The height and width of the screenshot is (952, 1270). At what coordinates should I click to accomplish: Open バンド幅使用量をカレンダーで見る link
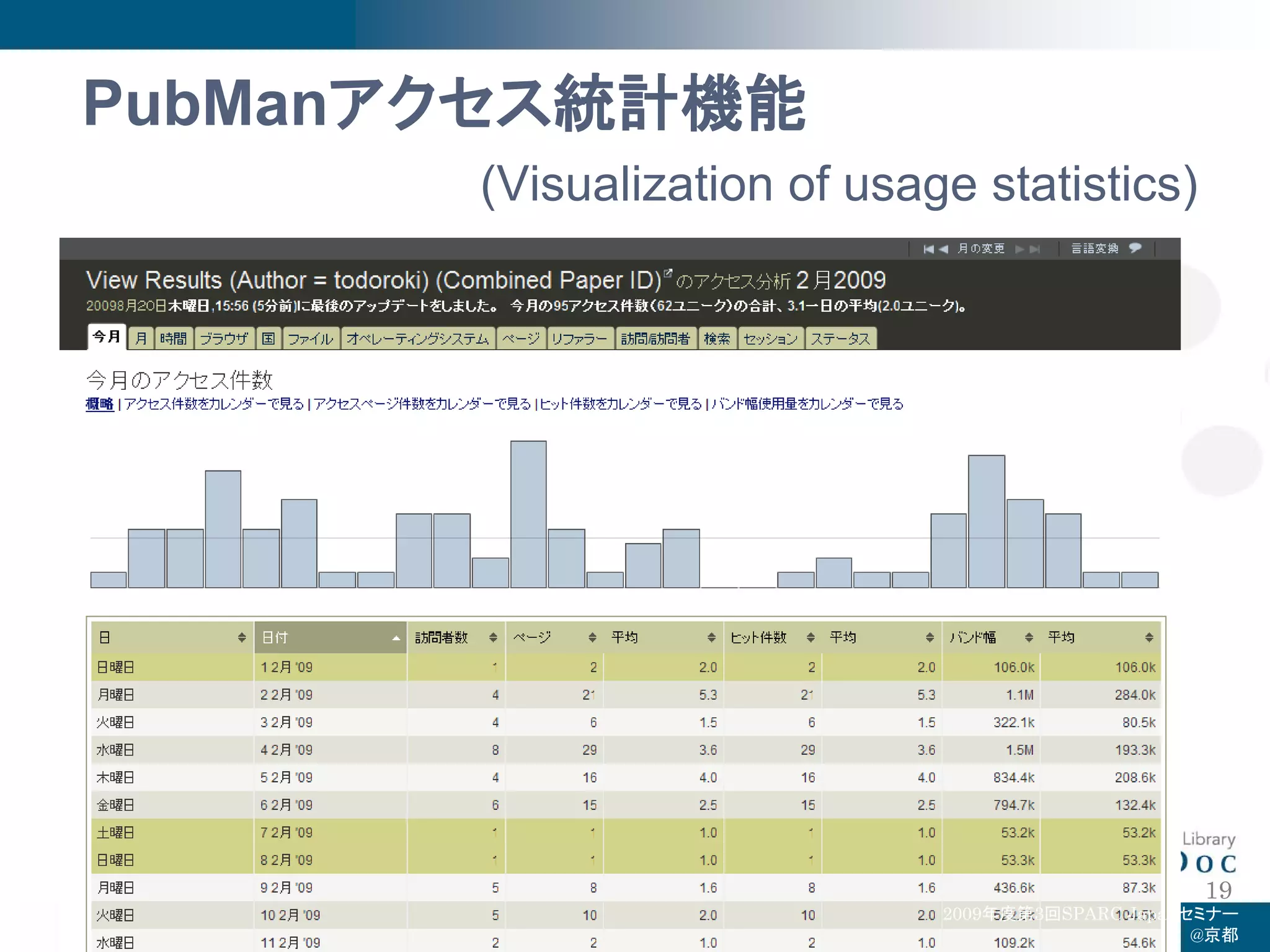[x=807, y=404]
